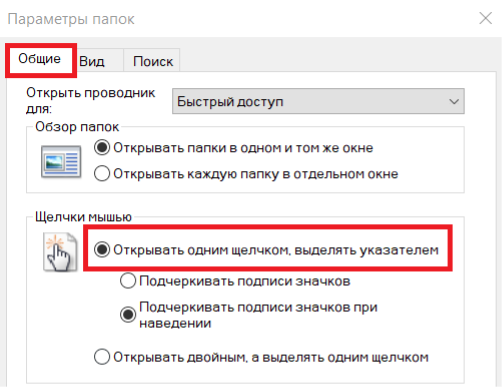The height and width of the screenshot is (388, 503).
Task: Switch to the Поиск tab
Action: click(153, 61)
